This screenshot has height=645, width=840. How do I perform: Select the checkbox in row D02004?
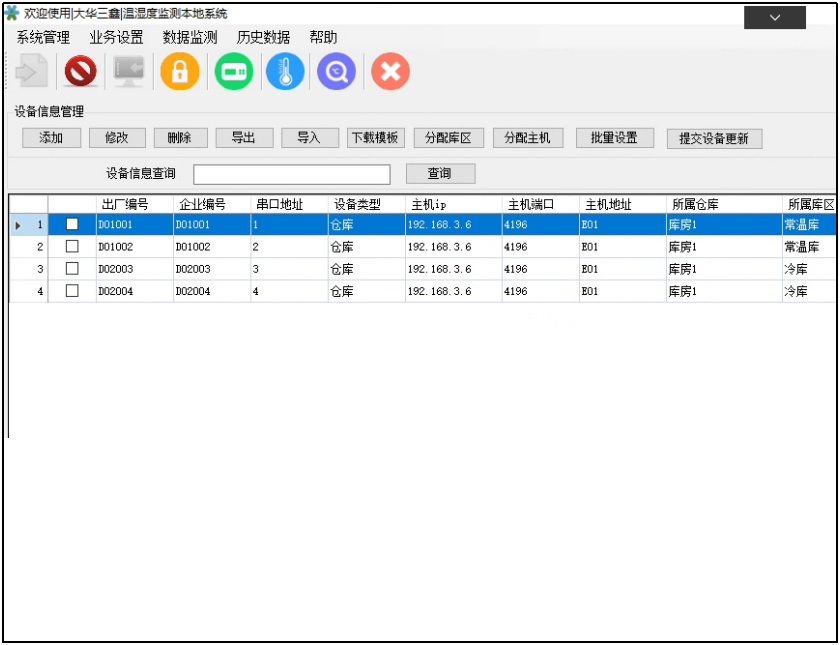coord(72,291)
